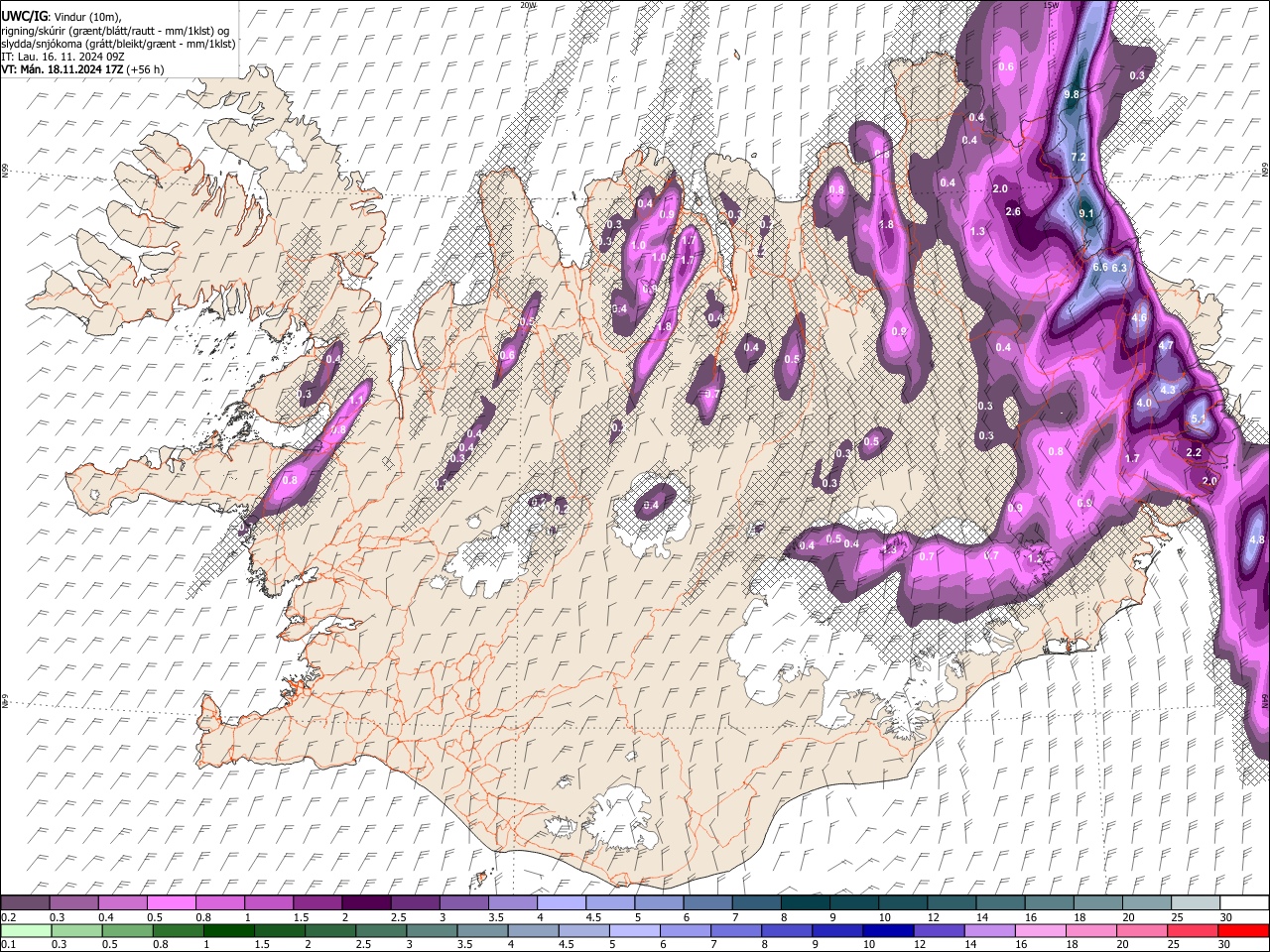Screen dimensions: 1270x952
Task: Click the 4.0 precipitation value label
Action: [x=1144, y=404]
